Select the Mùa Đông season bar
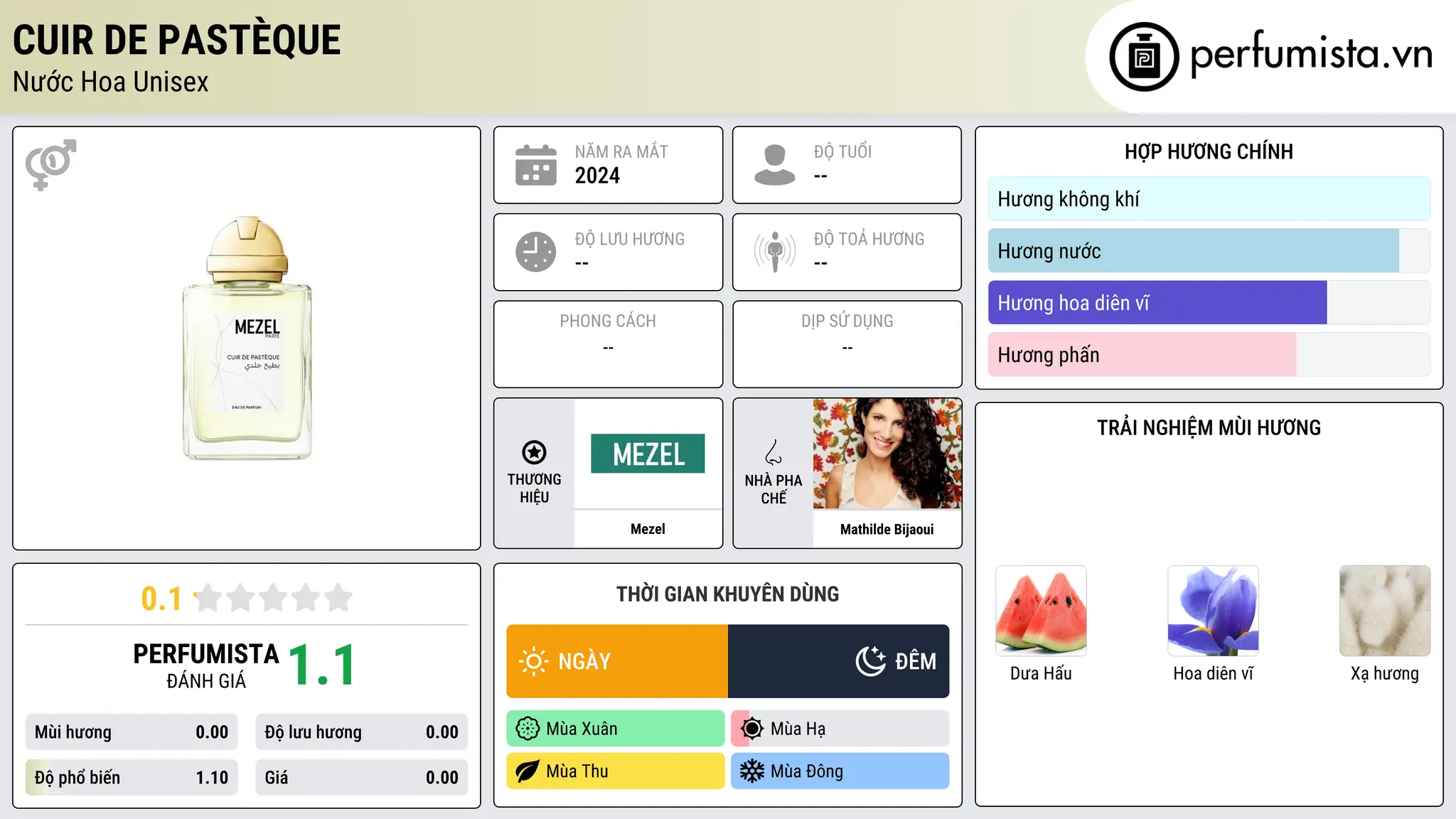 point(840,771)
